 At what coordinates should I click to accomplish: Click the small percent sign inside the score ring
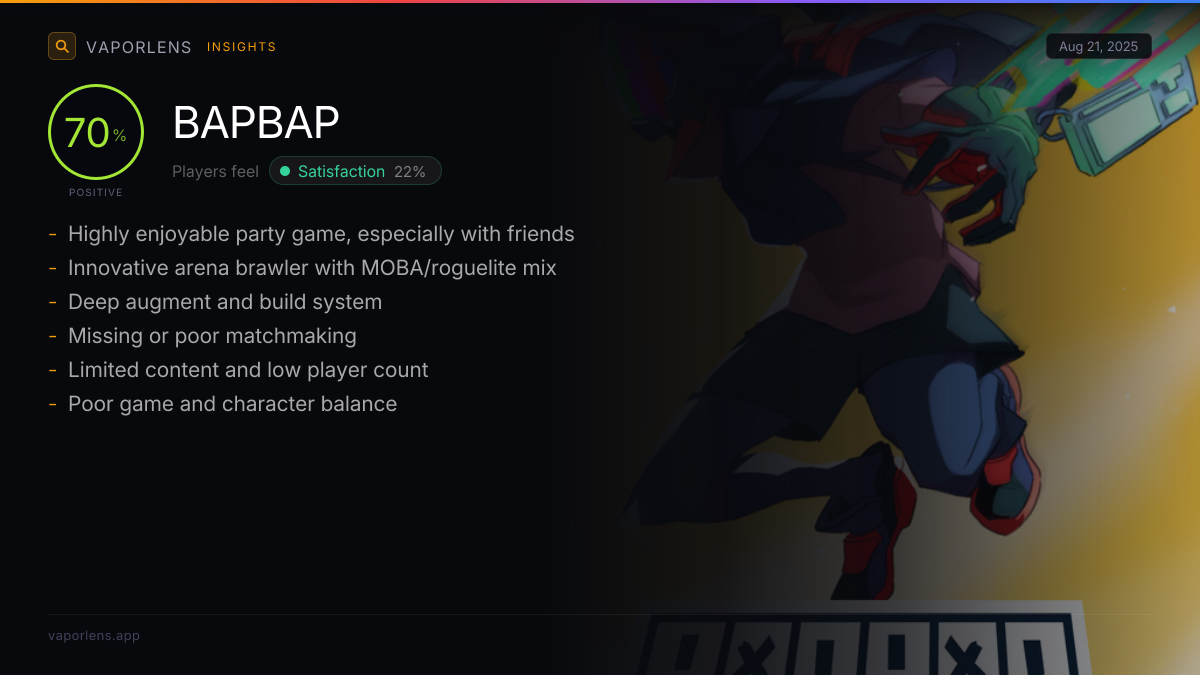click(120, 136)
